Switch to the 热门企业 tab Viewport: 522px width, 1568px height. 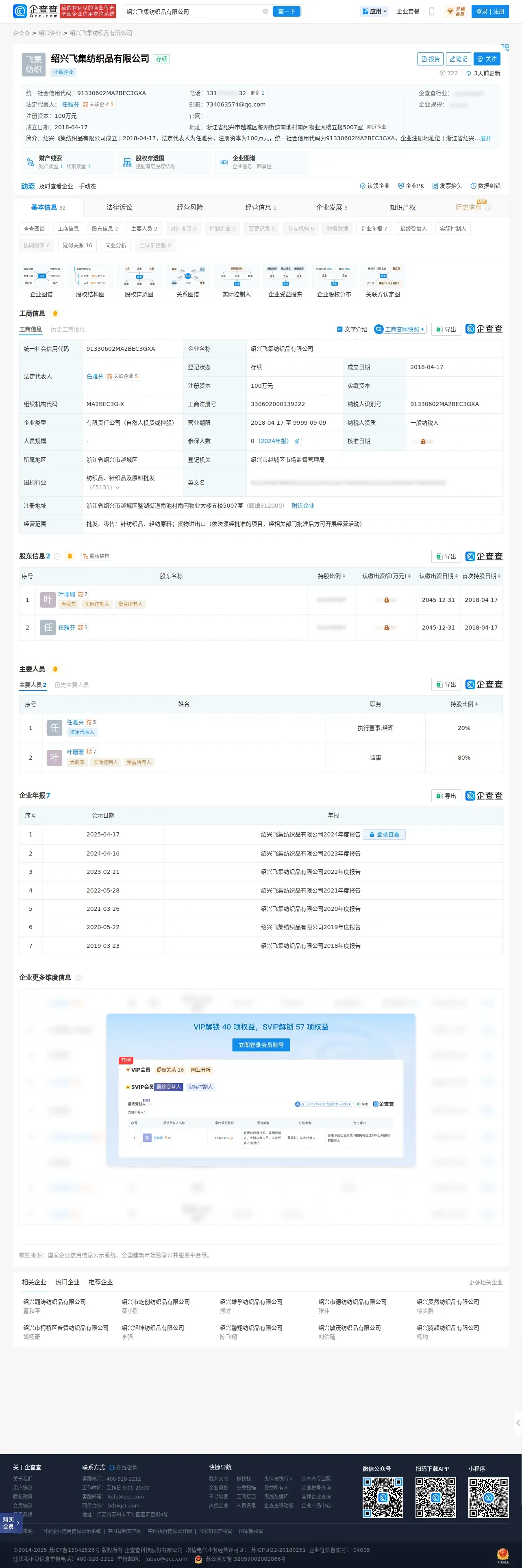(x=67, y=1282)
